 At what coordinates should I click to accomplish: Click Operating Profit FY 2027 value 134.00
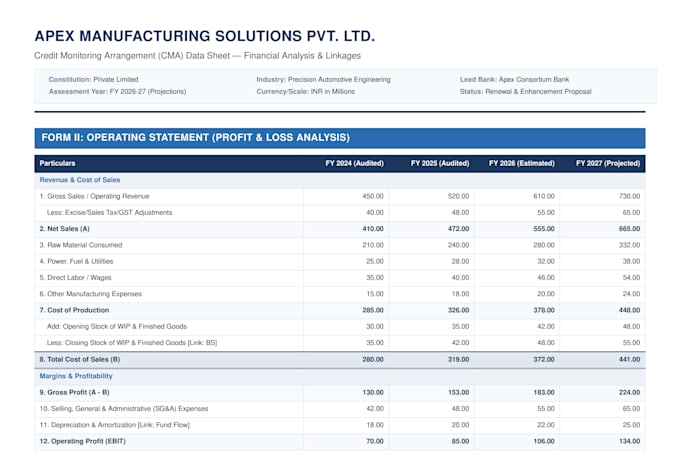[629, 441]
